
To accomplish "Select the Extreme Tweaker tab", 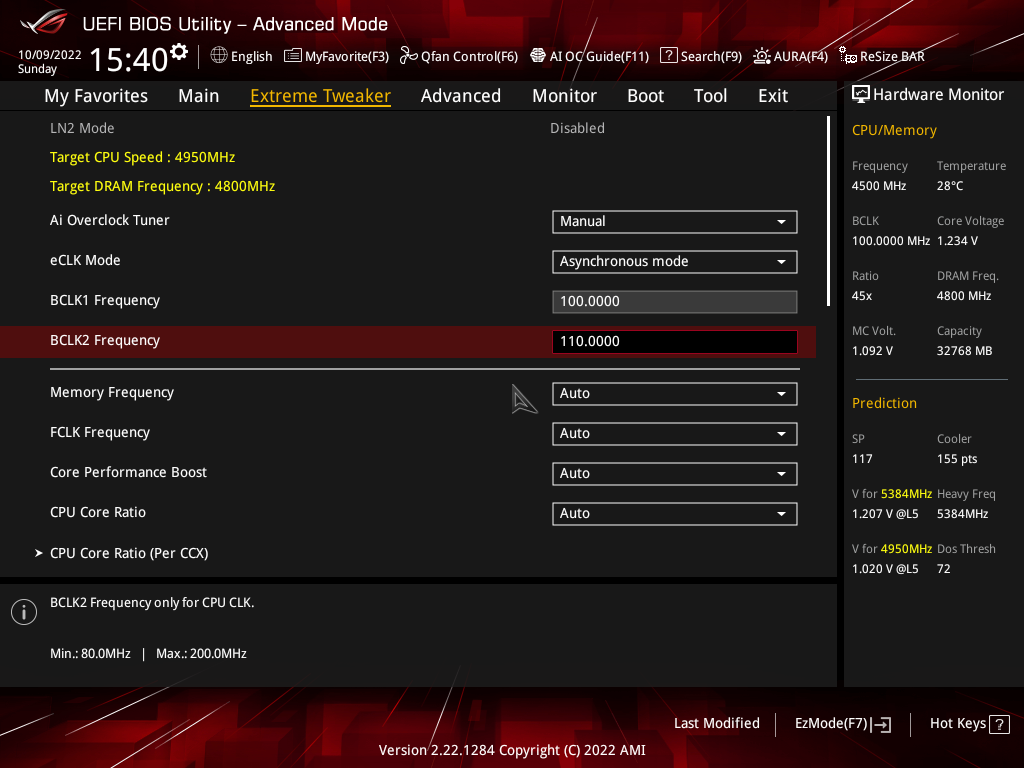I will pos(321,96).
